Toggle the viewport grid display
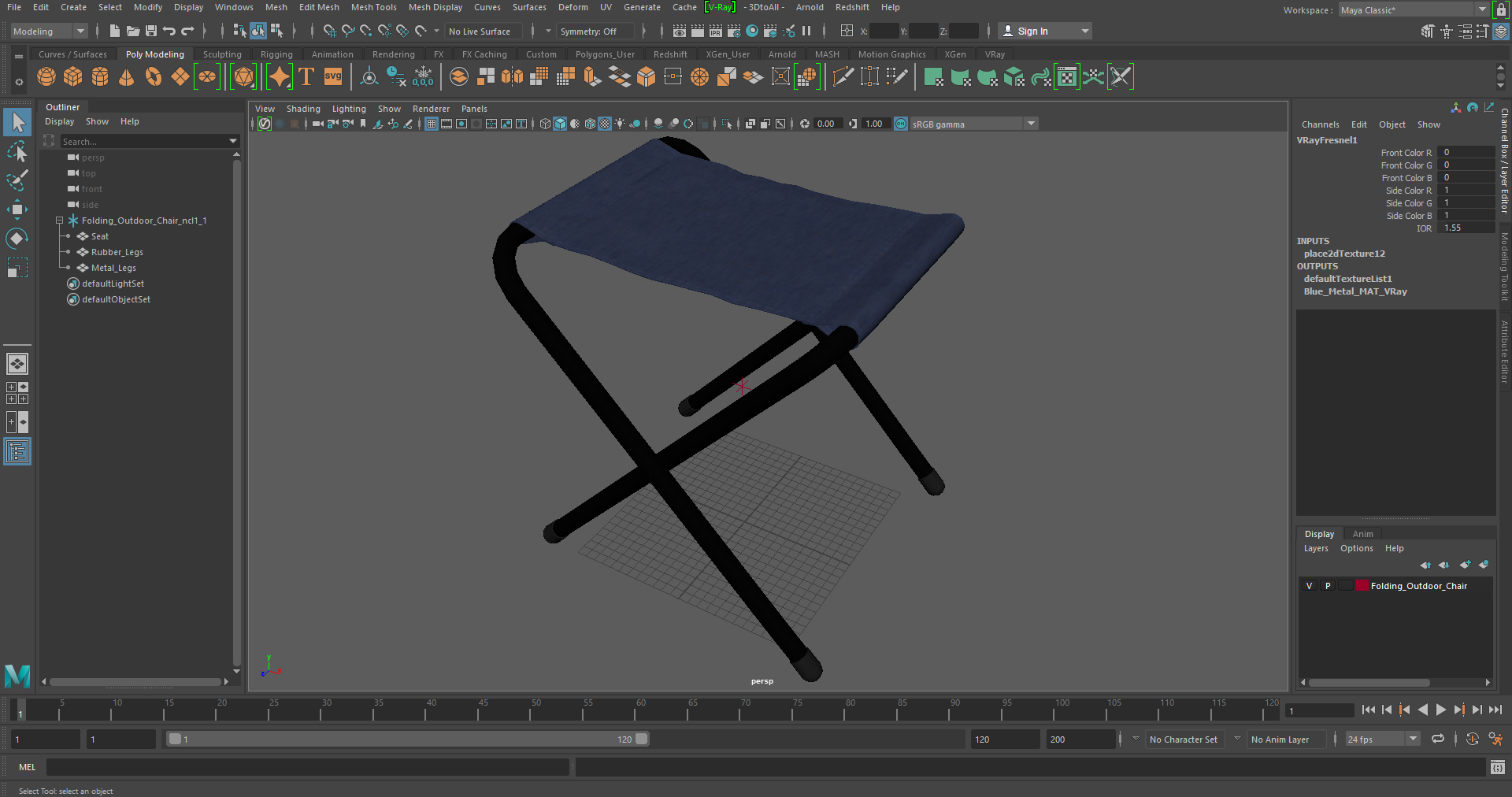This screenshot has height=797, width=1512. pyautogui.click(x=432, y=124)
